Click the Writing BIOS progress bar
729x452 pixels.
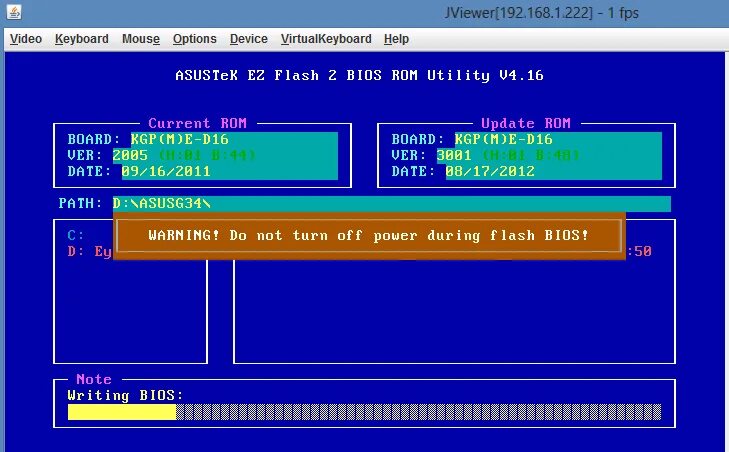pos(364,412)
